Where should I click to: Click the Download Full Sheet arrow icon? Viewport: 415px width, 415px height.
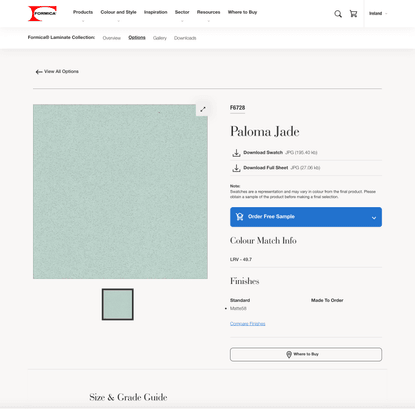tap(236, 168)
